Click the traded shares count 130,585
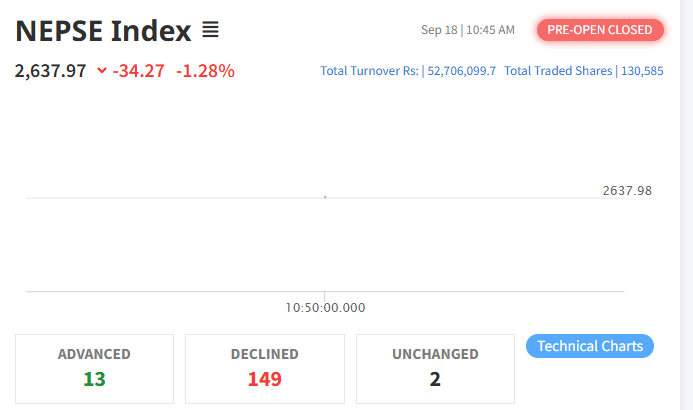The height and width of the screenshot is (410, 693). (x=642, y=71)
